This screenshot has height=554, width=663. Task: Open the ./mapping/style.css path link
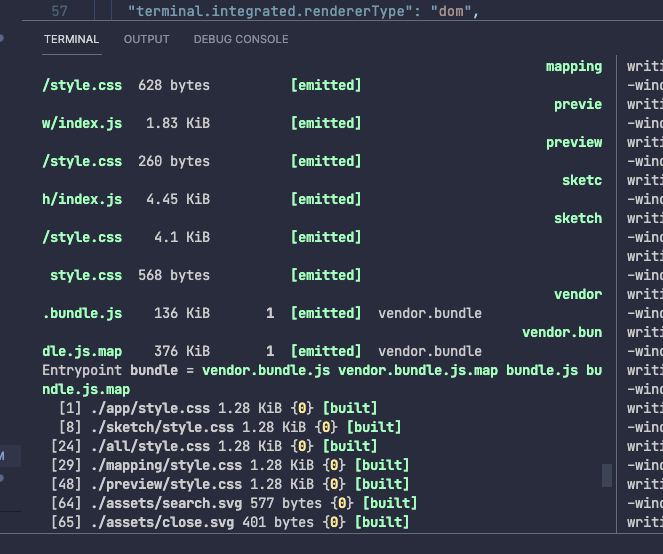(166, 465)
